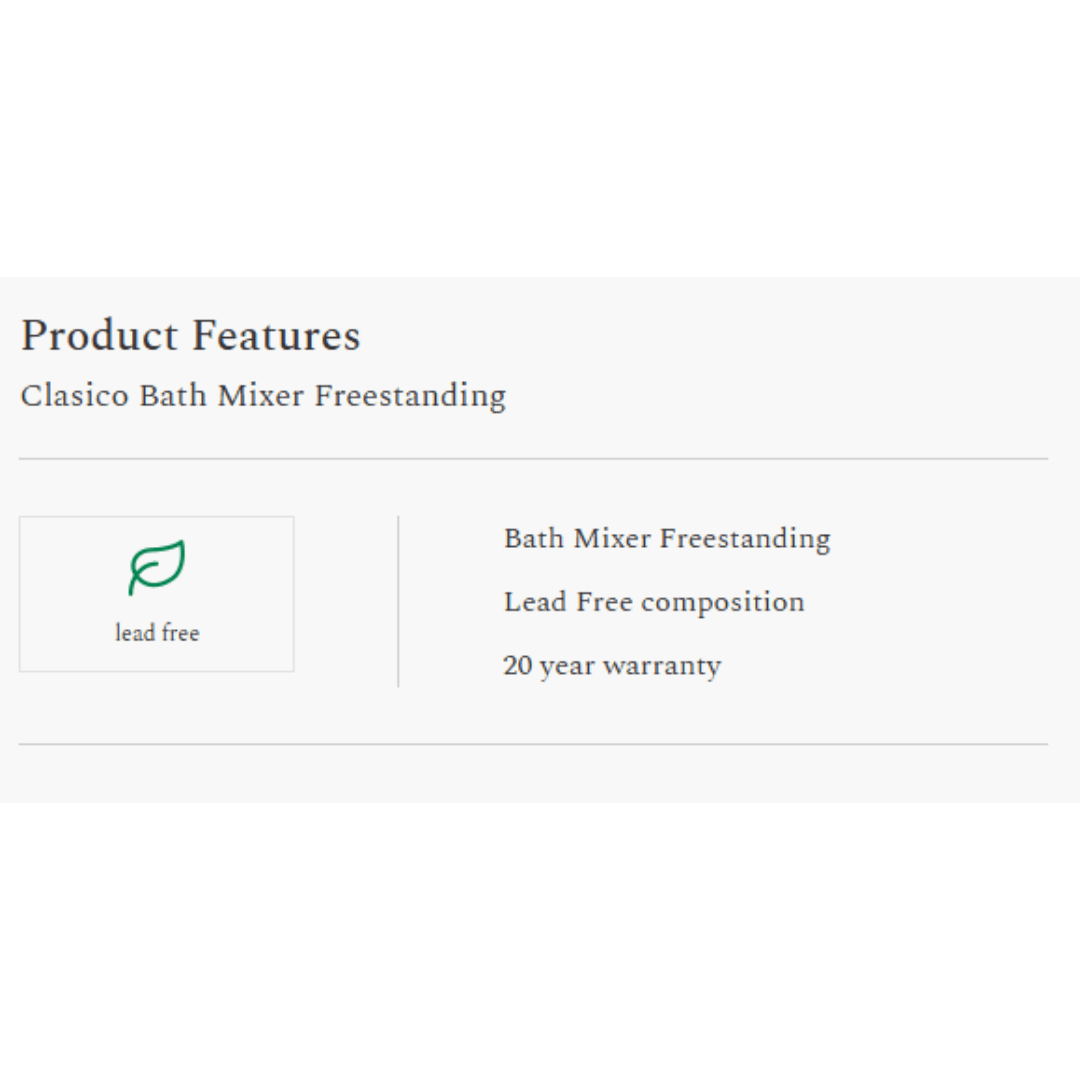Viewport: 1080px width, 1080px height.
Task: Click the black area below the features panel
Action: (540, 940)
